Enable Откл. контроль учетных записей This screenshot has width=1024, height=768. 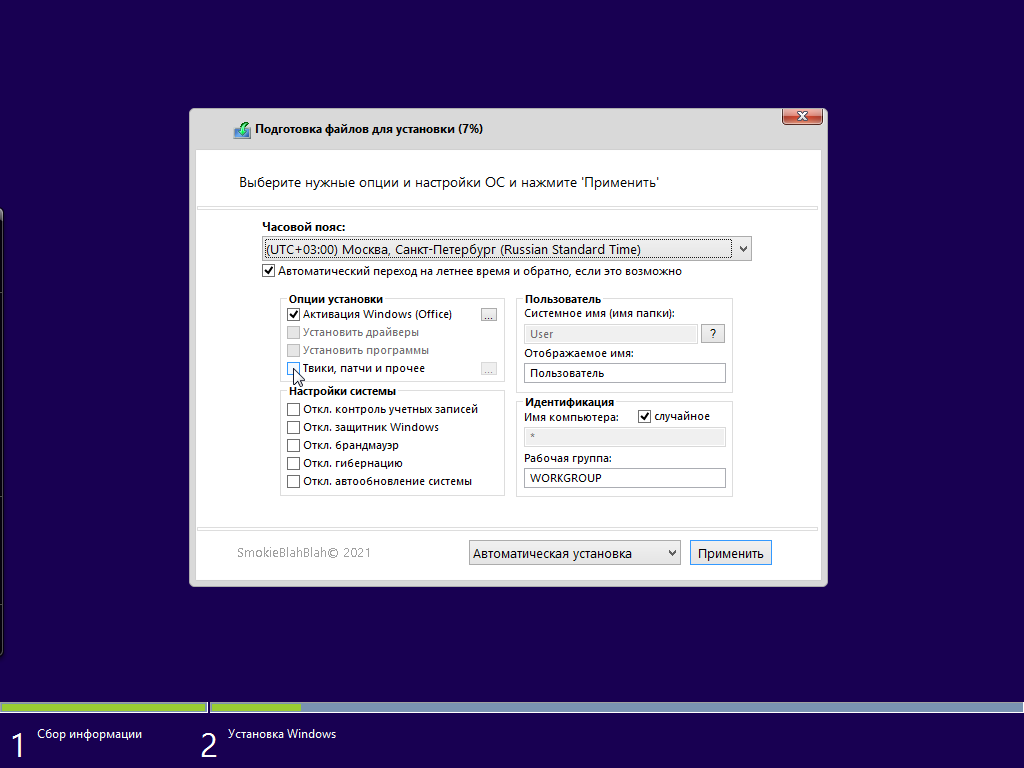tap(294, 409)
